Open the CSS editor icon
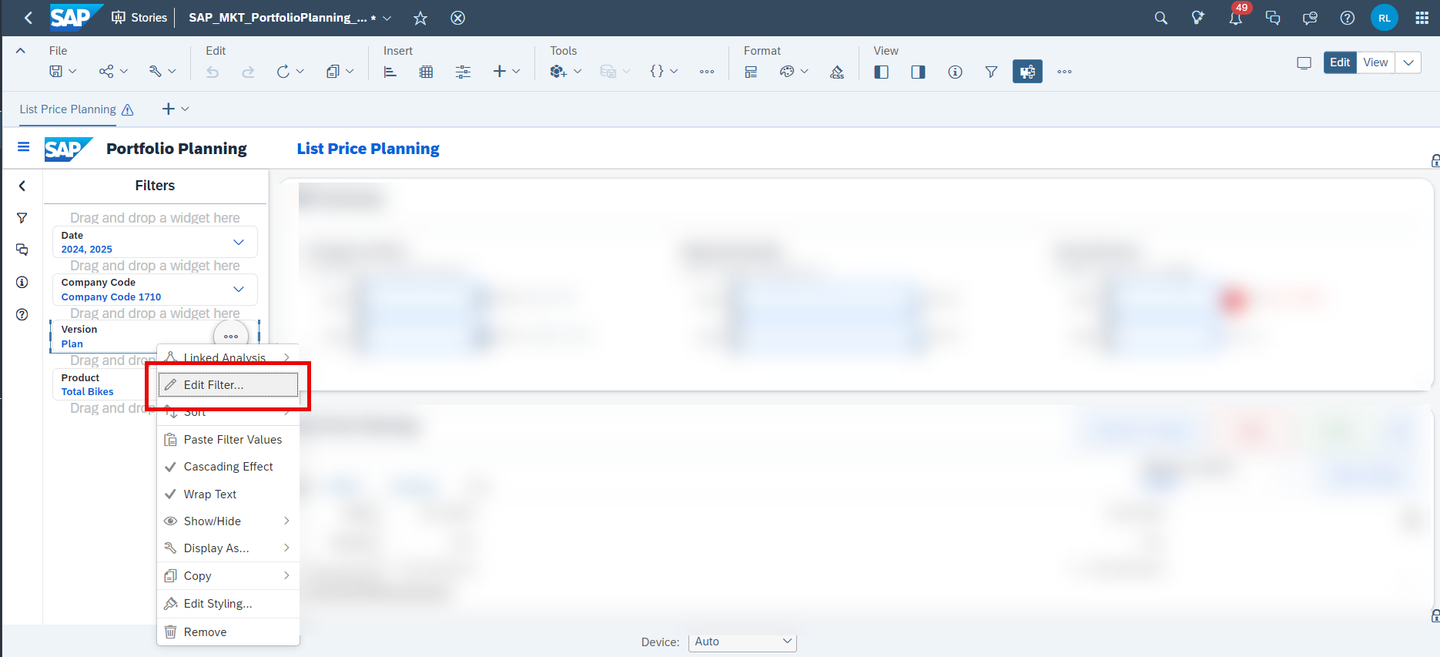This screenshot has height=657, width=1440. (x=837, y=72)
